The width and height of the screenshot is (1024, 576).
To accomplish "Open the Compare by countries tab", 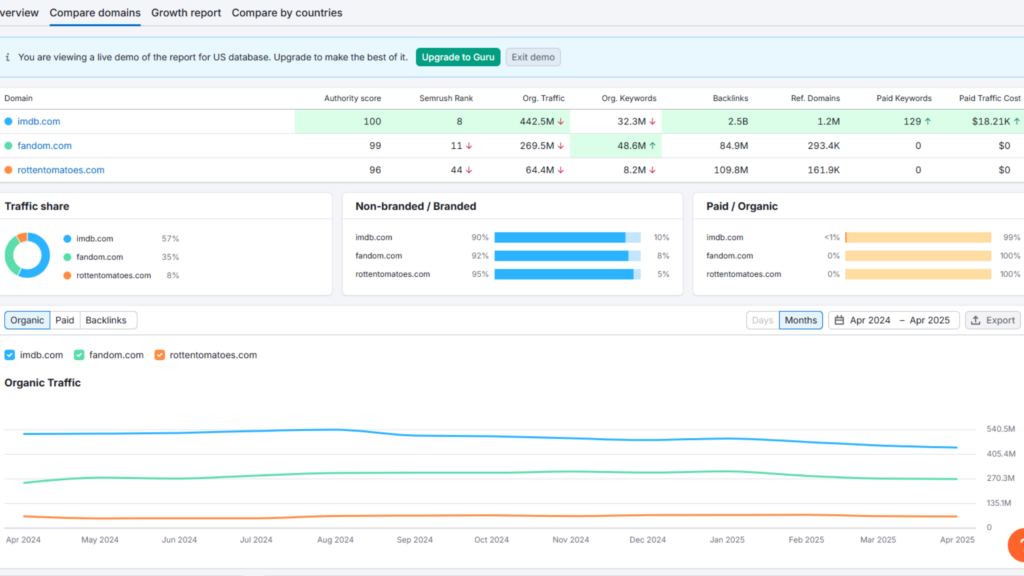I will tap(287, 13).
